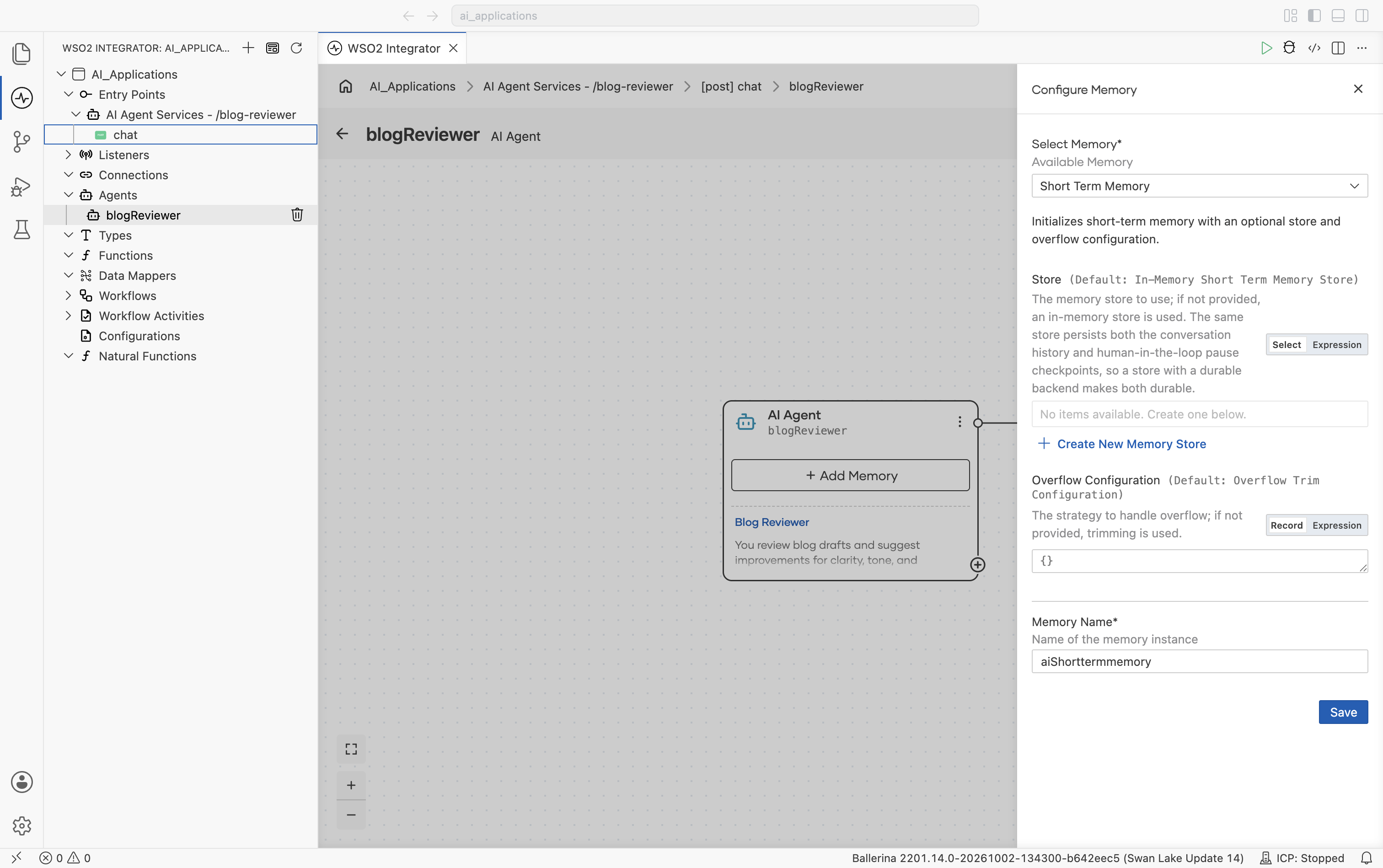Collapse the Entry Points tree node
The image size is (1383, 868).
68,94
